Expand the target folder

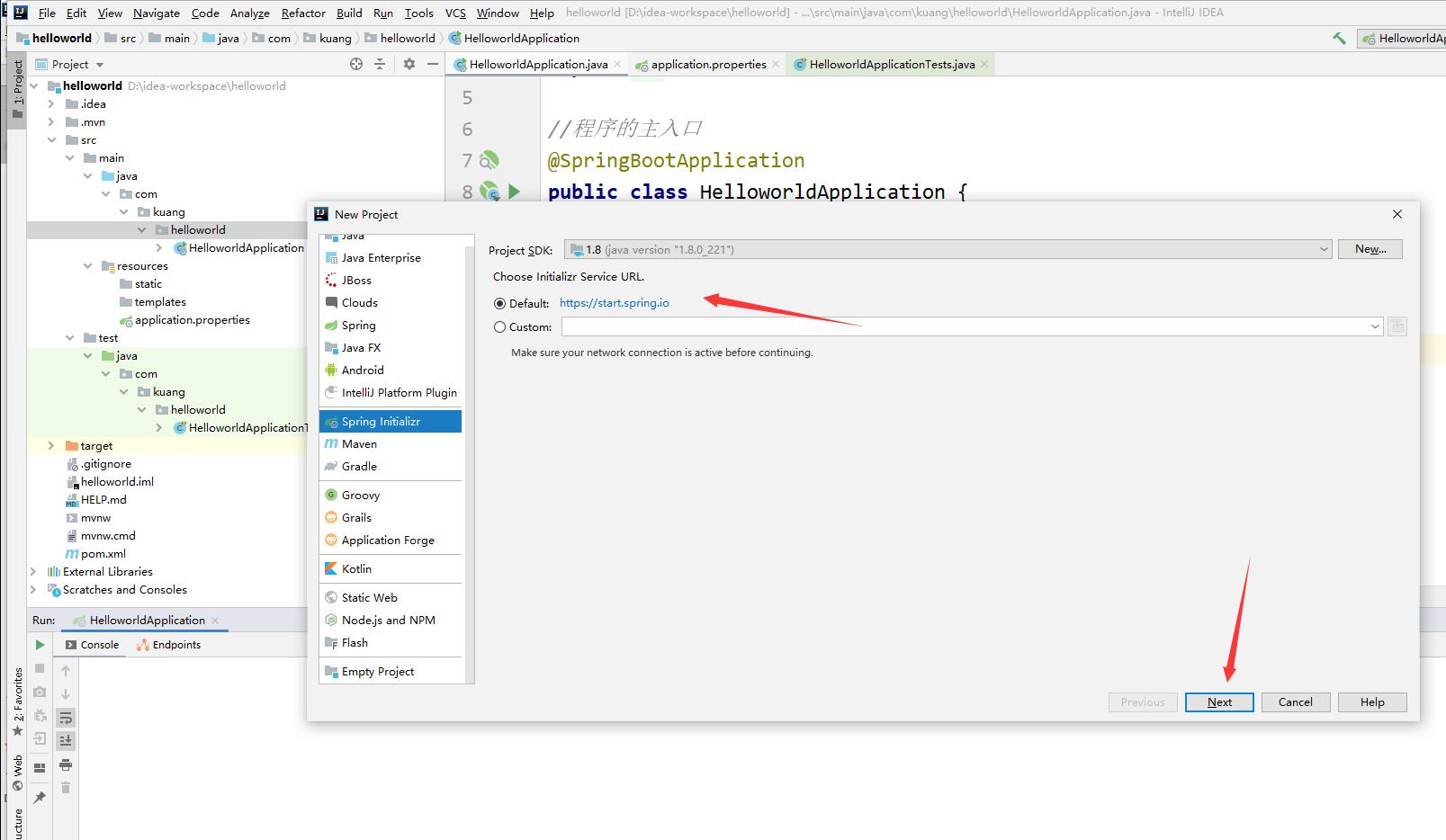coord(51,446)
